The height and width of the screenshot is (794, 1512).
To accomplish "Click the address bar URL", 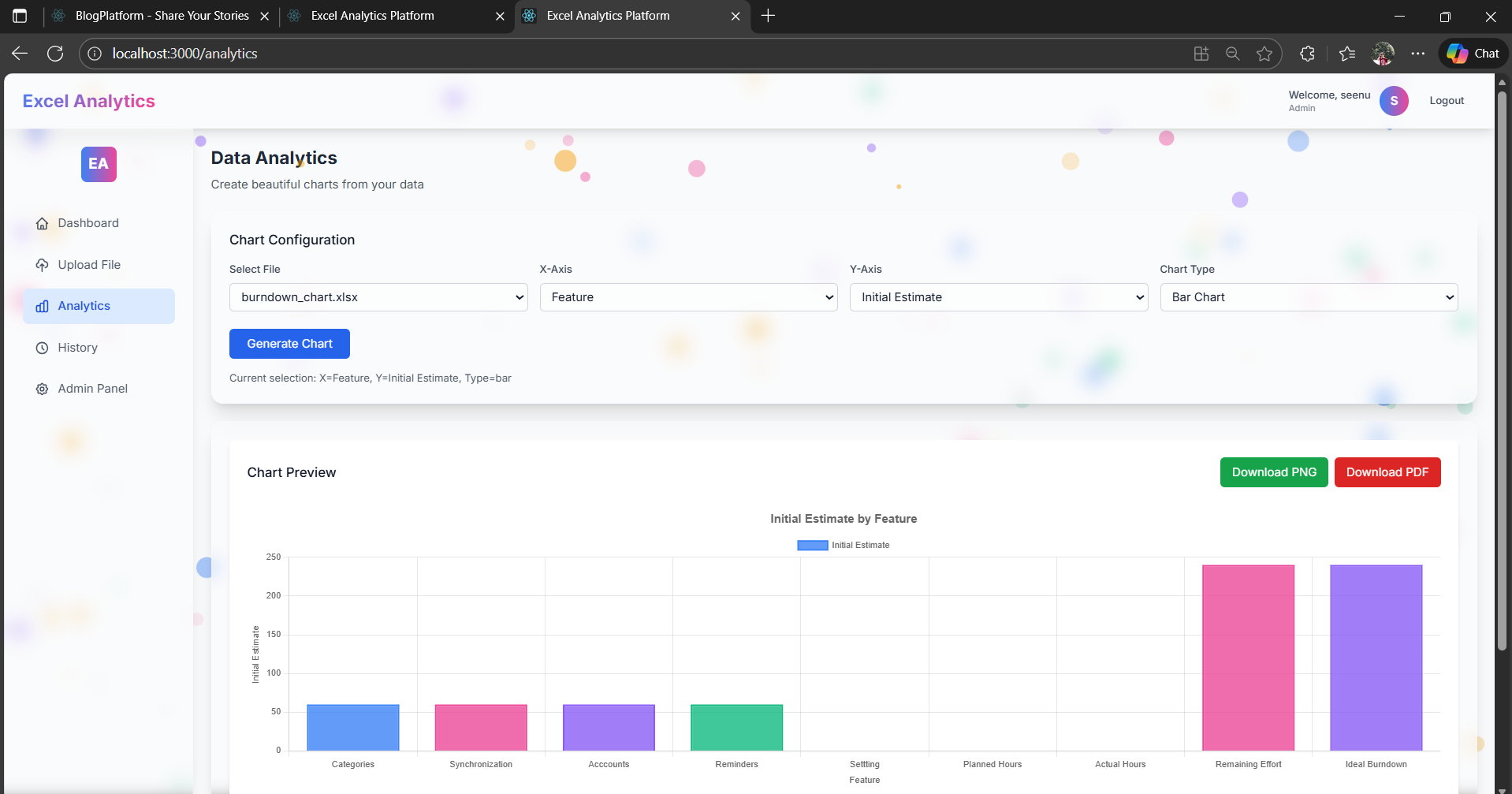I will point(184,54).
